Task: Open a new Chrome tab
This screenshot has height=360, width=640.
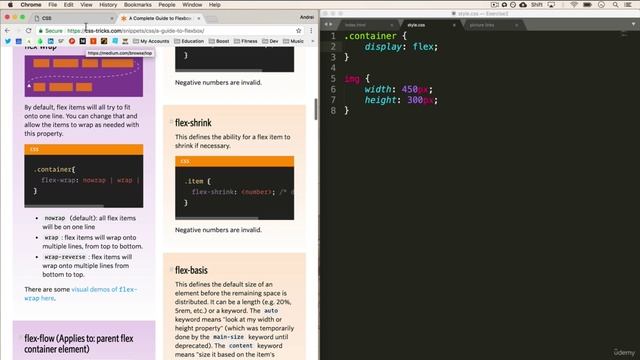Action: 211,19
